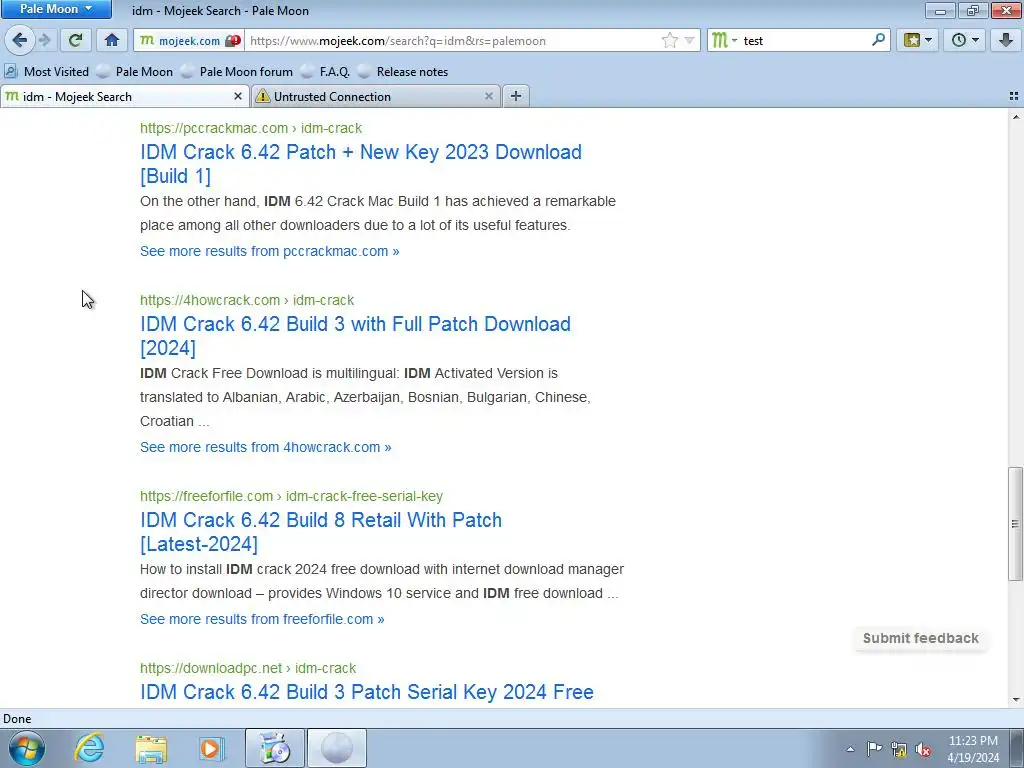Viewport: 1024px width, 768px height.
Task: Click the Submit feedback button
Action: pyautogui.click(x=921, y=638)
